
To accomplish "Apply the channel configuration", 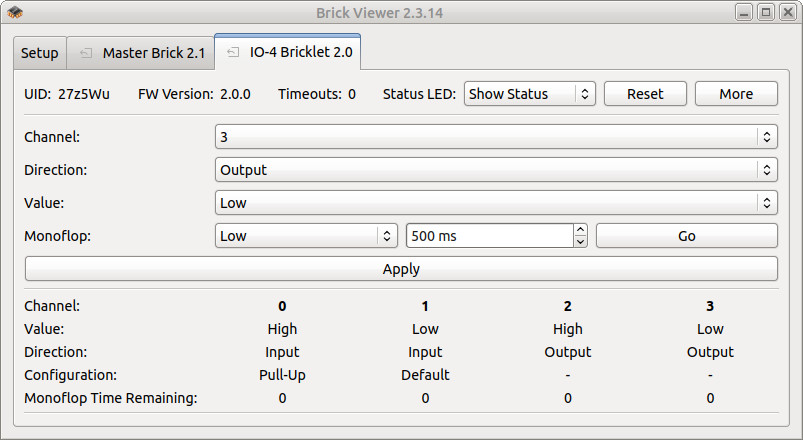I will tap(401, 269).
